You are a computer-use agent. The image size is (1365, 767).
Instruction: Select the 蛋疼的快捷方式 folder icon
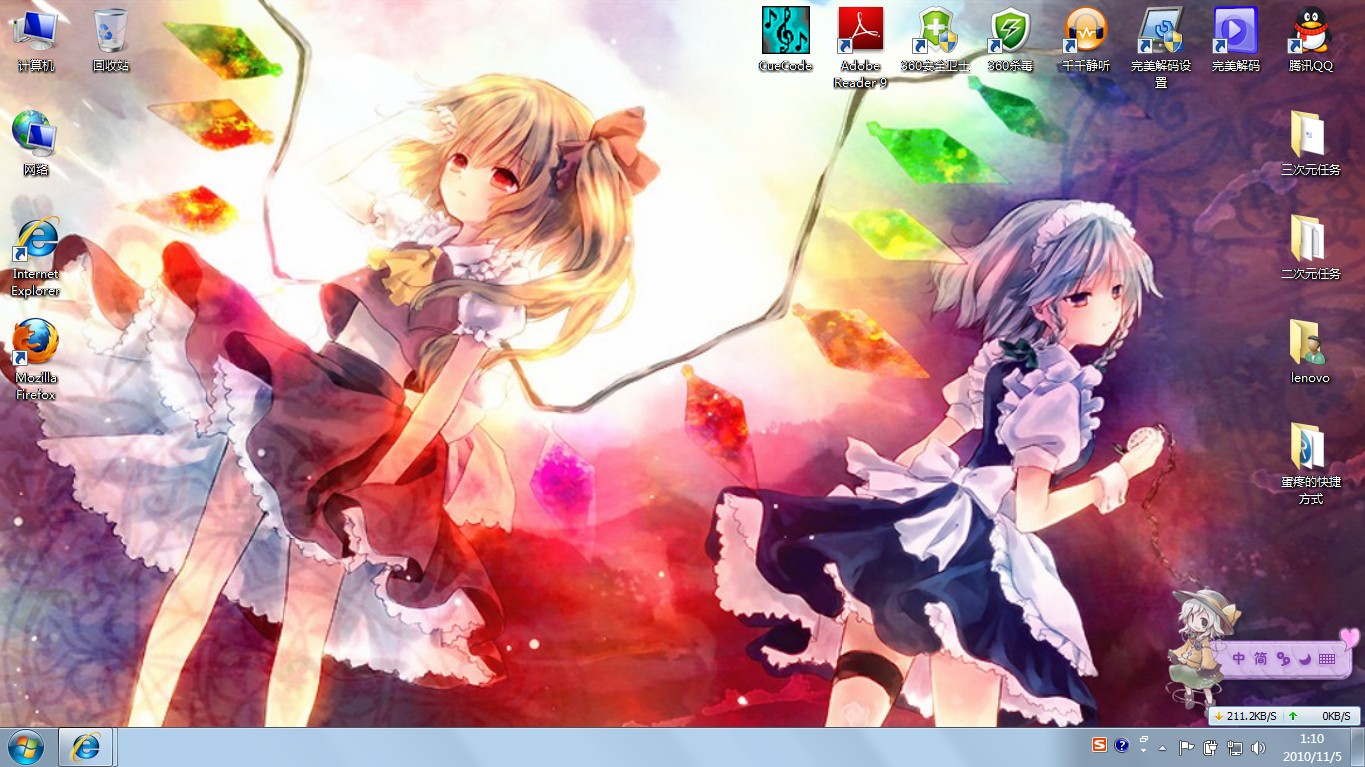point(1311,463)
